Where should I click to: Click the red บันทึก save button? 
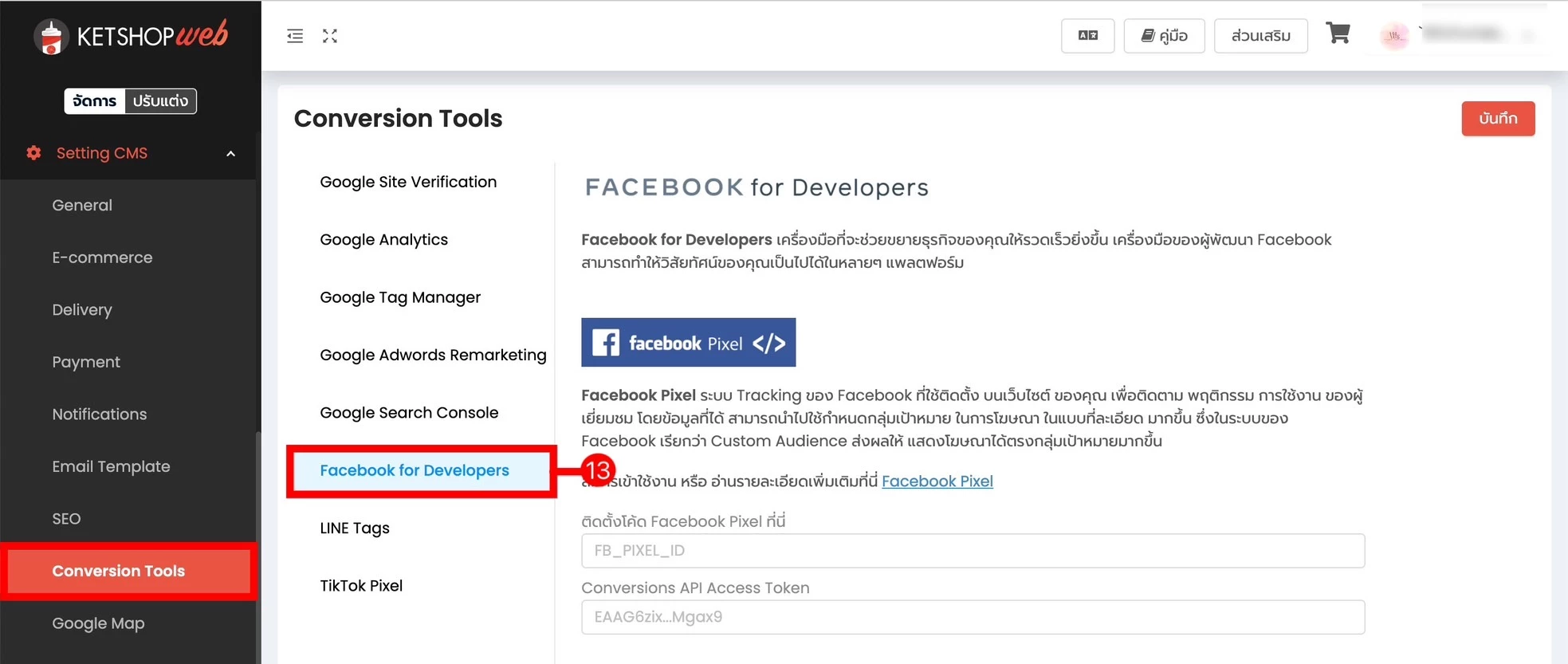[1498, 118]
